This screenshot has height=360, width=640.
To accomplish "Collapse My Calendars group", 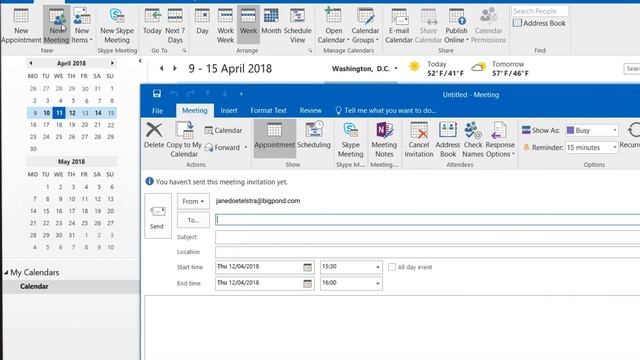I will point(6,272).
